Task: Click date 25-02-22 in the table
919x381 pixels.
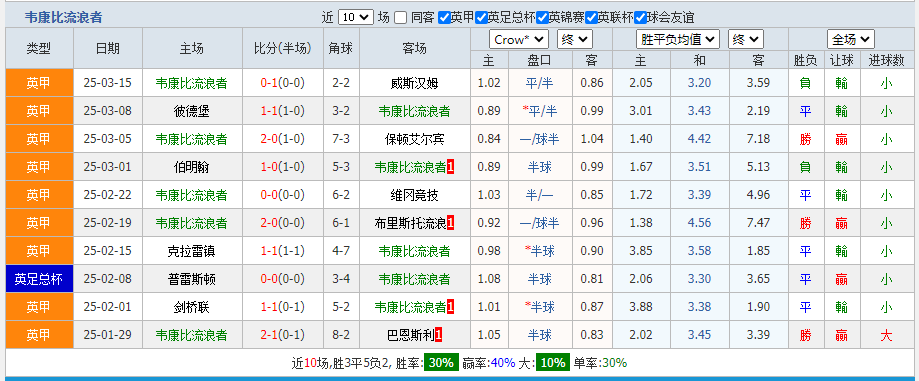Action: pyautogui.click(x=108, y=195)
